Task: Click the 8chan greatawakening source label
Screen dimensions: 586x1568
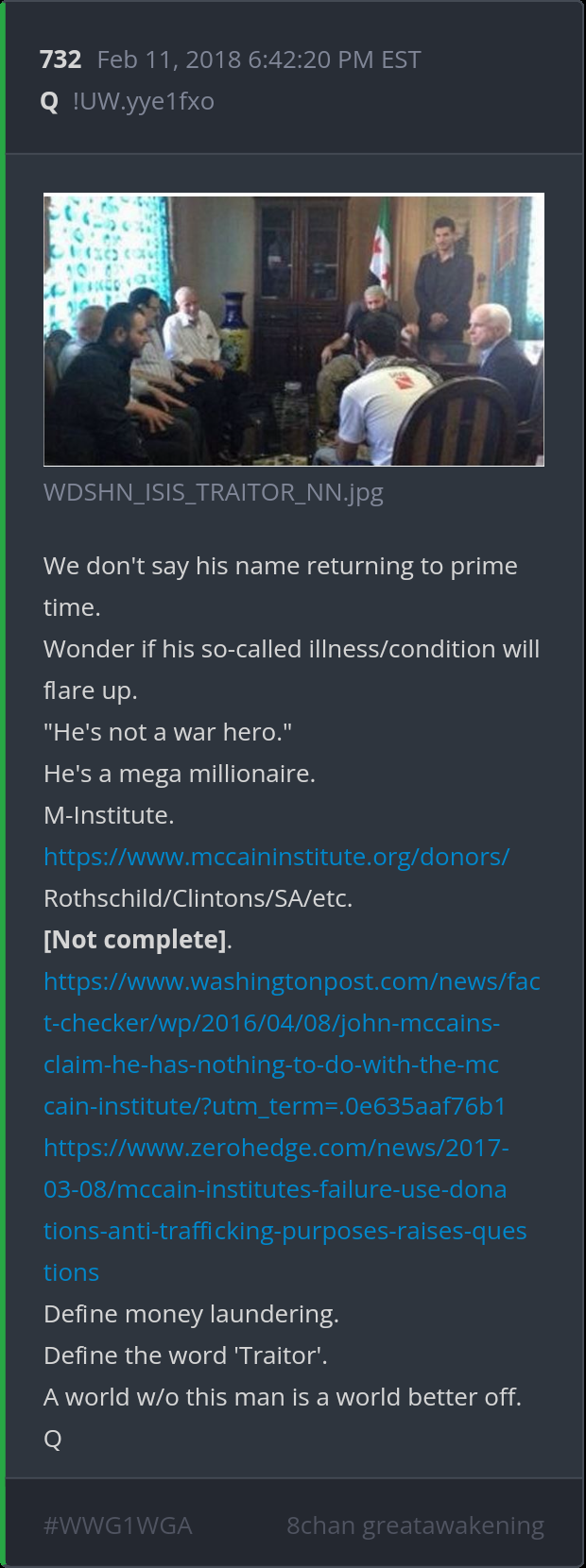Action: [416, 1525]
